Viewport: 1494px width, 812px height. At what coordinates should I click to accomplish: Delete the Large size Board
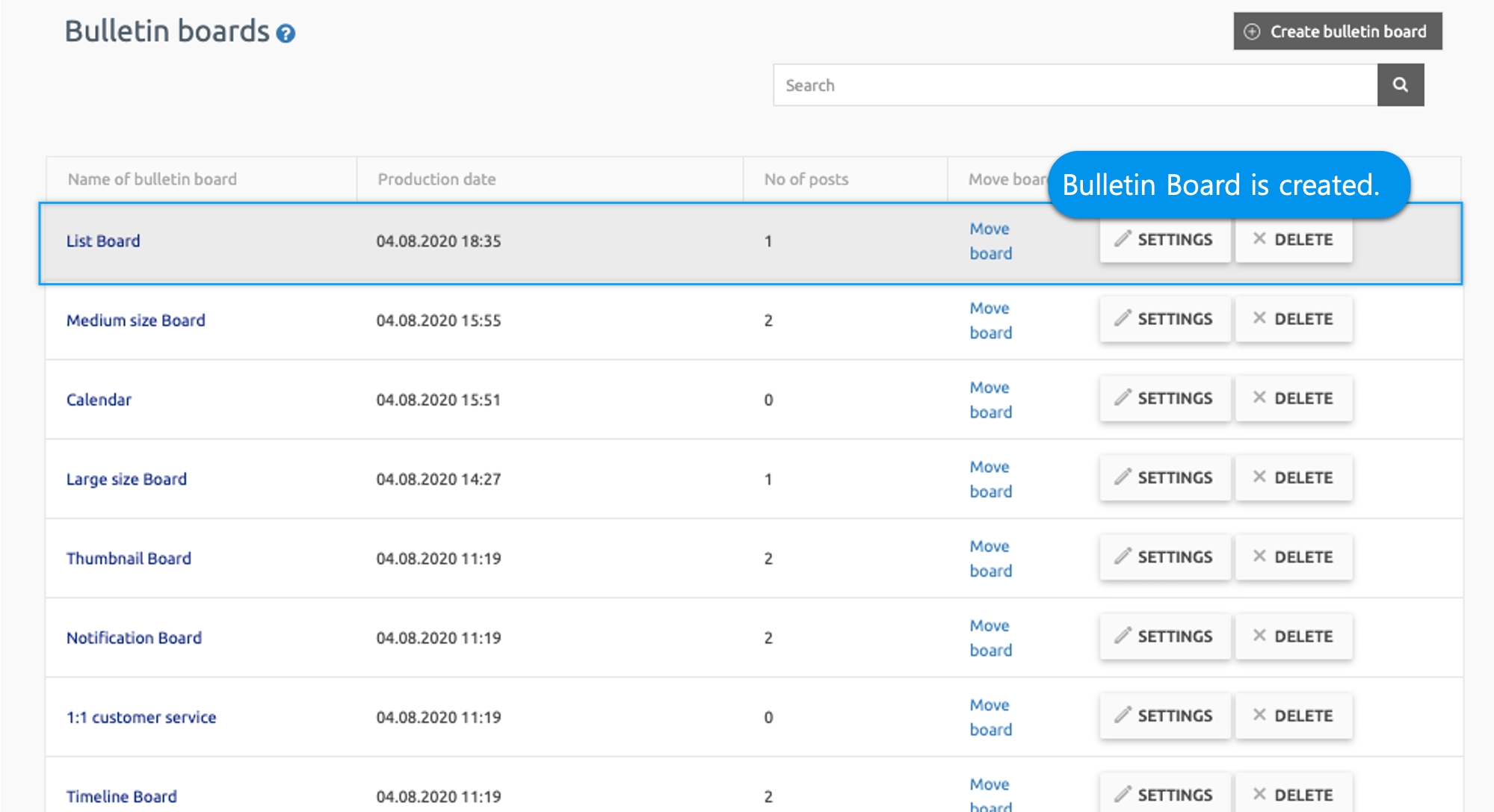[1293, 477]
